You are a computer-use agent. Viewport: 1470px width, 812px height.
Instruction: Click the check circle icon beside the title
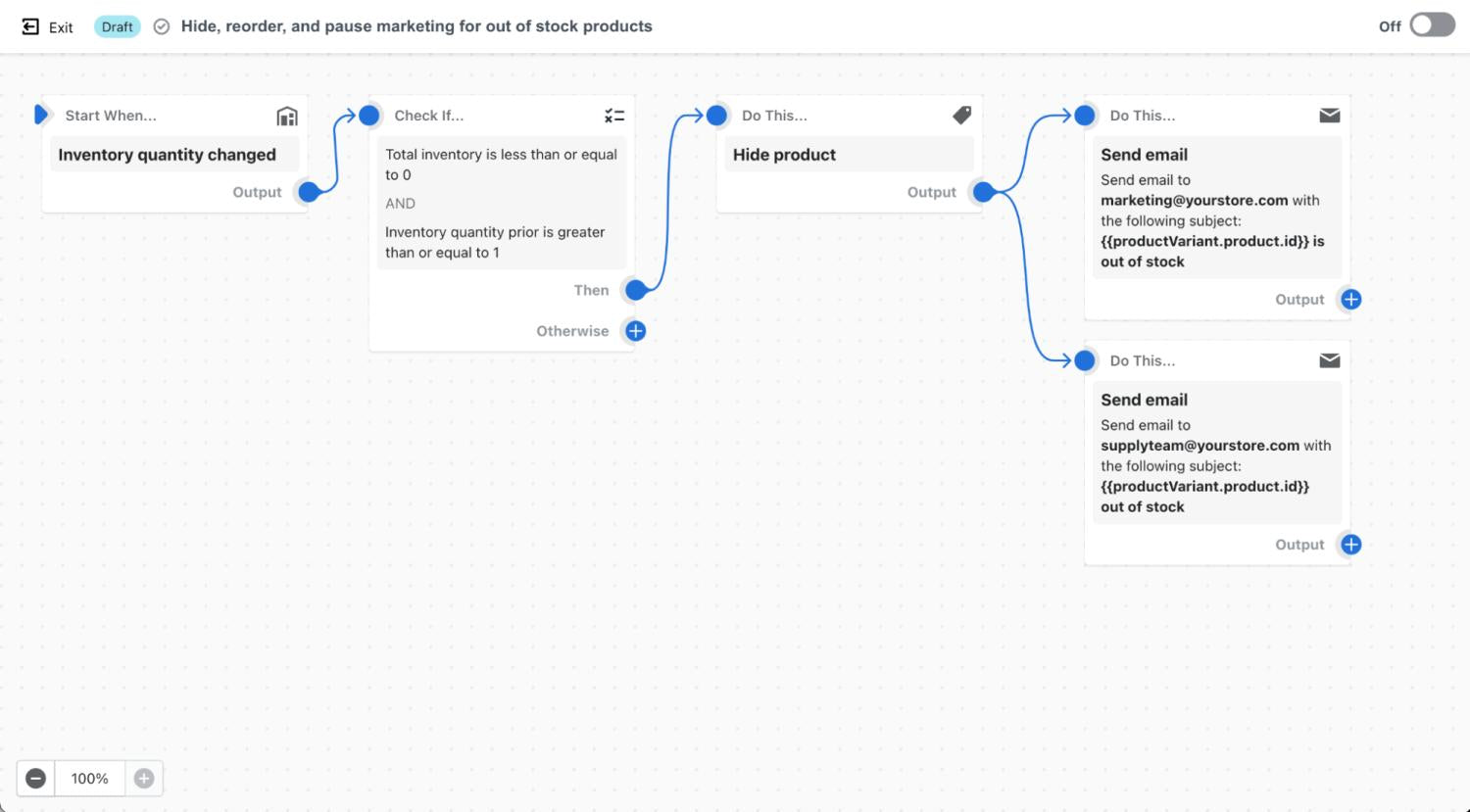(162, 26)
